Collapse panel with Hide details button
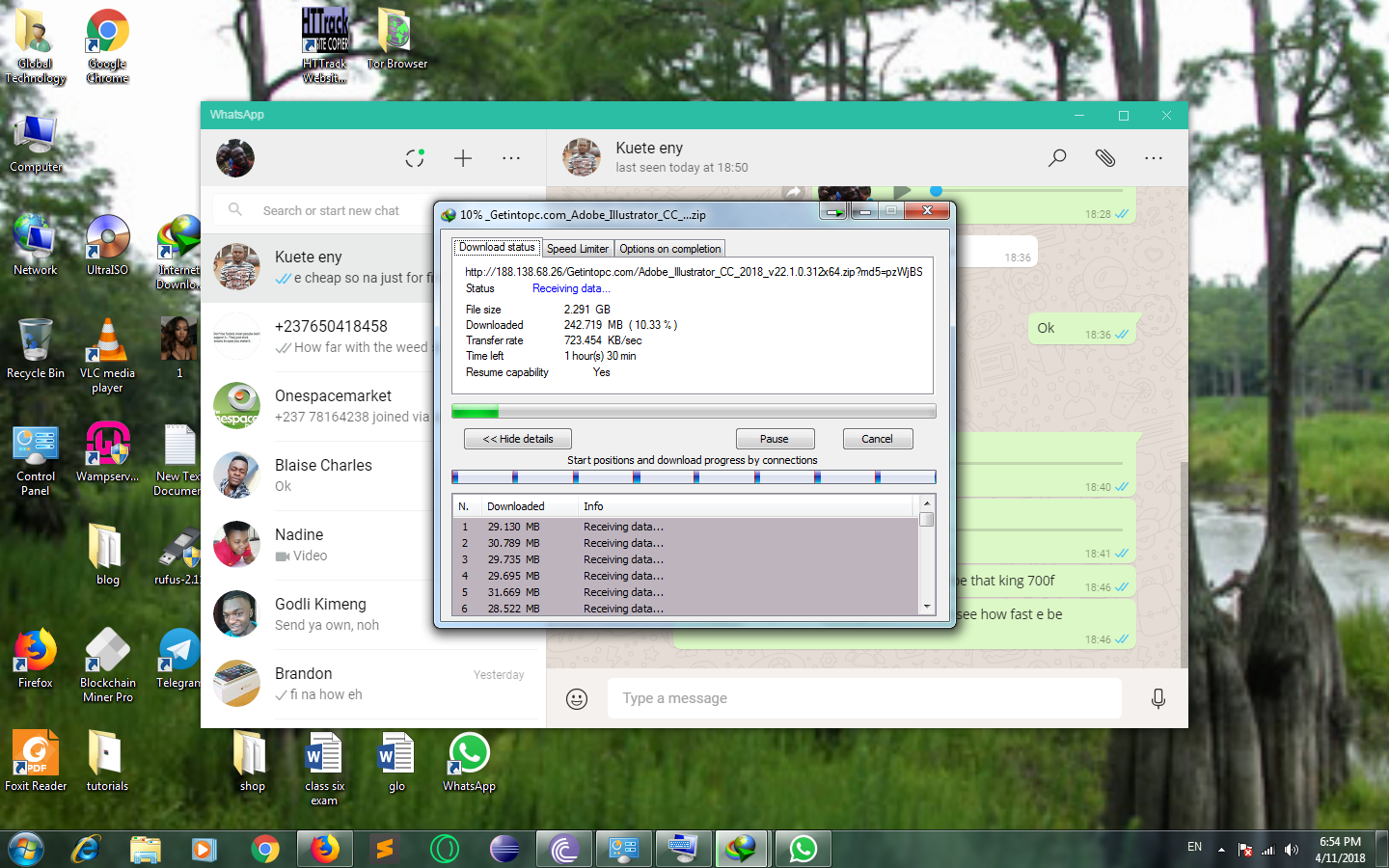 point(518,439)
